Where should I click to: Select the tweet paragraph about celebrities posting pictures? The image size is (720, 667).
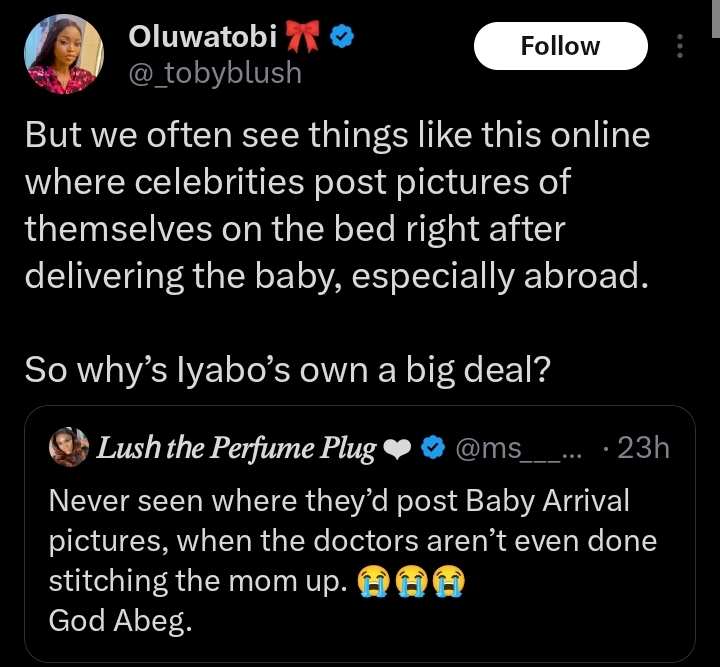[x=339, y=205]
